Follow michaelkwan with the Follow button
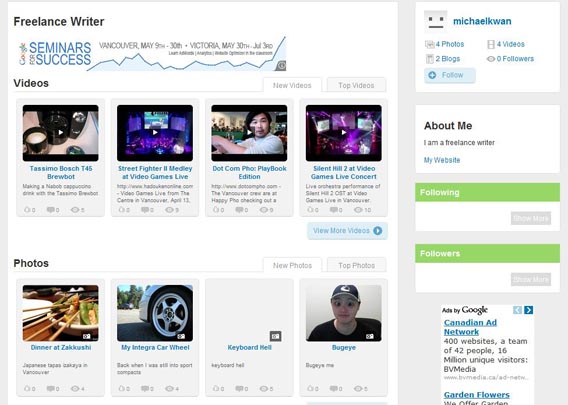This screenshot has width=568, height=405. [450, 75]
